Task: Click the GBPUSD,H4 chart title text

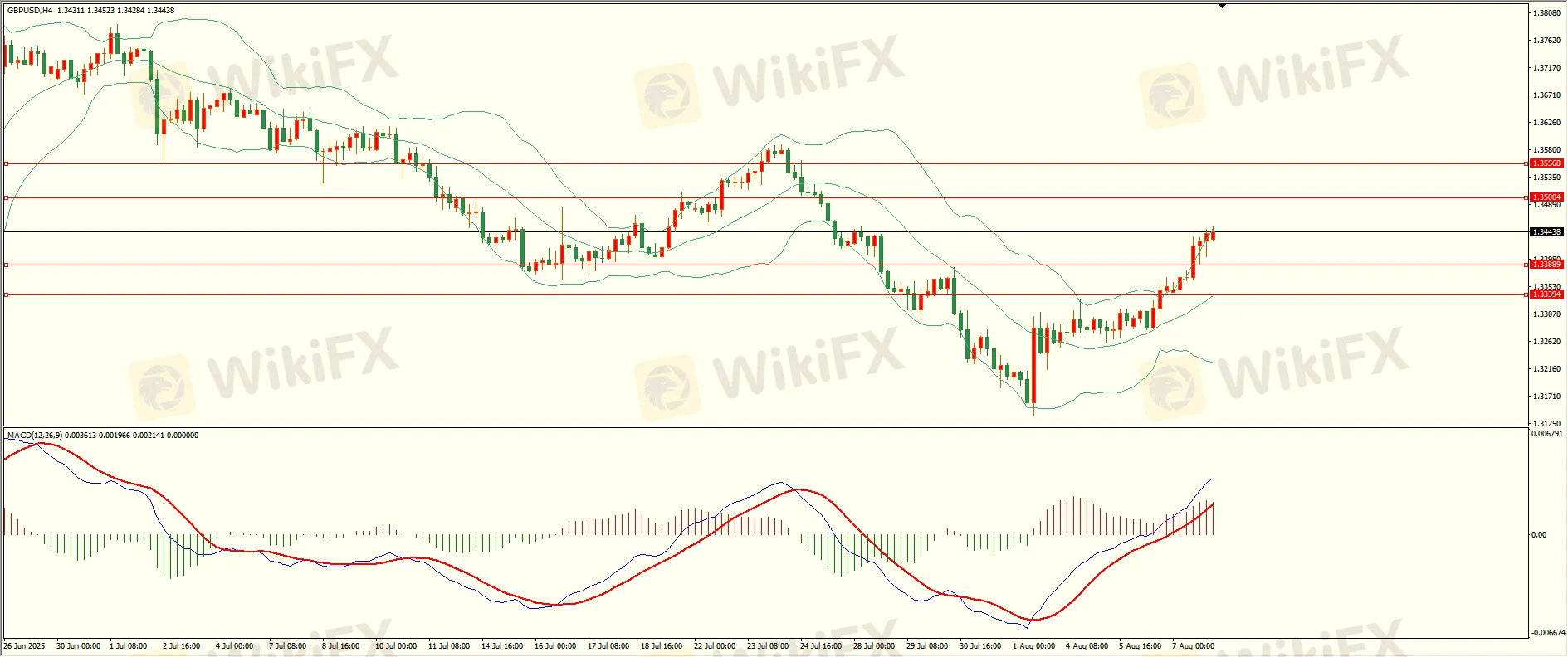Action: [30, 11]
